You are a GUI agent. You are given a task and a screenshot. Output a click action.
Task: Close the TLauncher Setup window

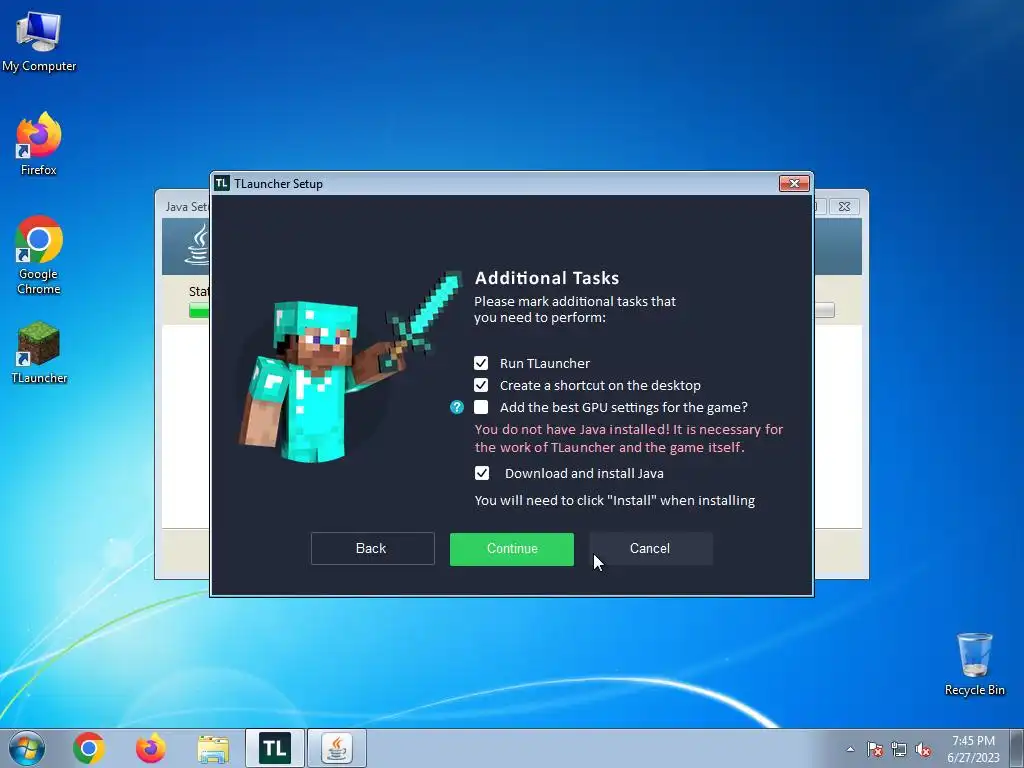coord(794,184)
